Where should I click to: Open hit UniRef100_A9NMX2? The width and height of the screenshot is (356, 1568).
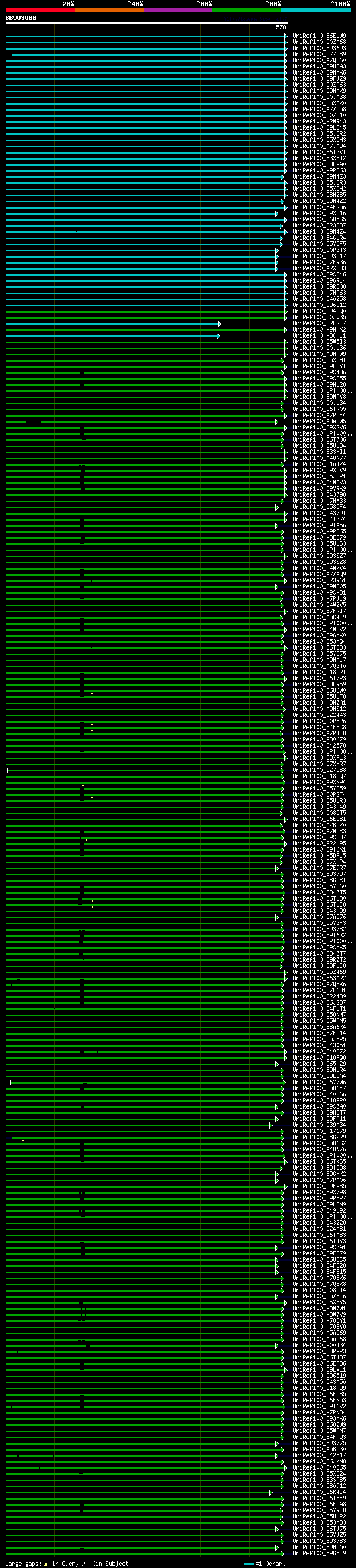click(319, 330)
